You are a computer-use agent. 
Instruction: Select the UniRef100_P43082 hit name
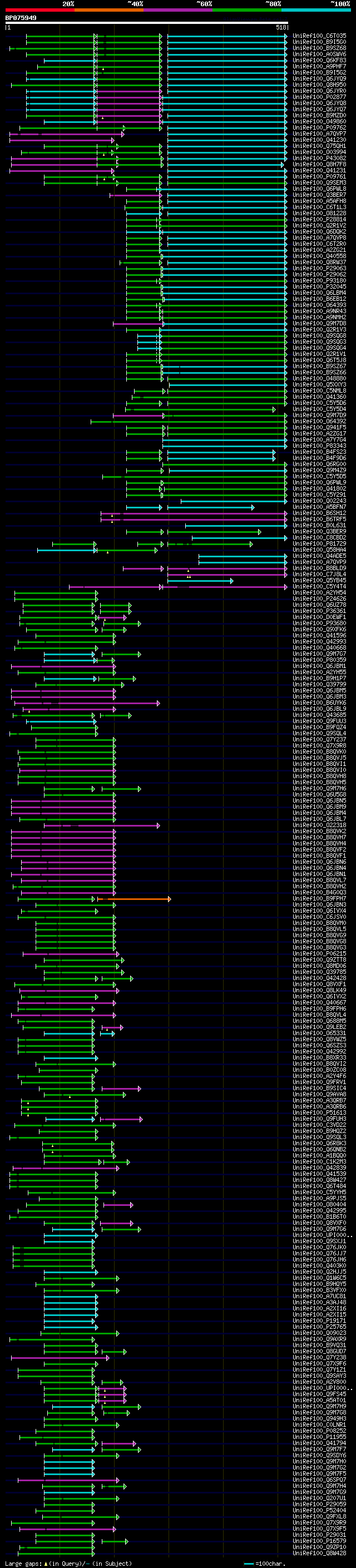[x=319, y=159]
